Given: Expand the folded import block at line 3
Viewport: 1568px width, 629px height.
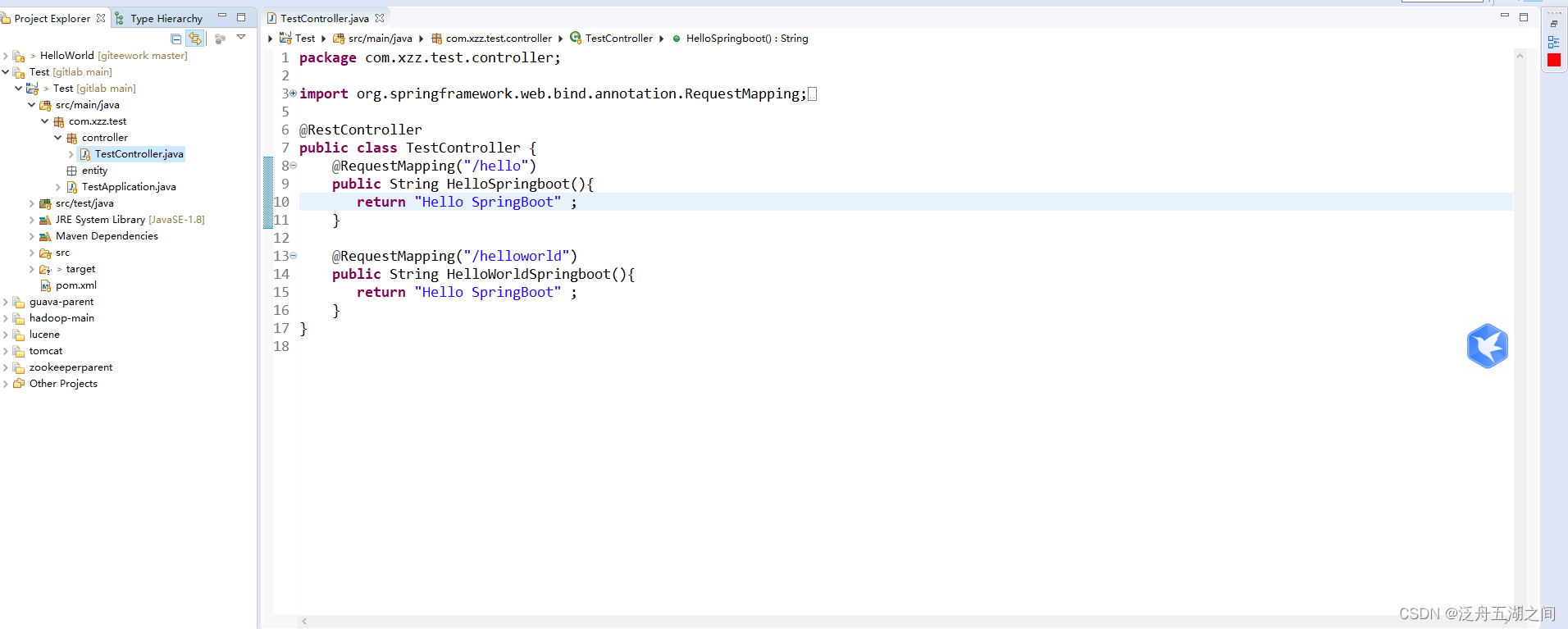Looking at the screenshot, I should pyautogui.click(x=294, y=93).
